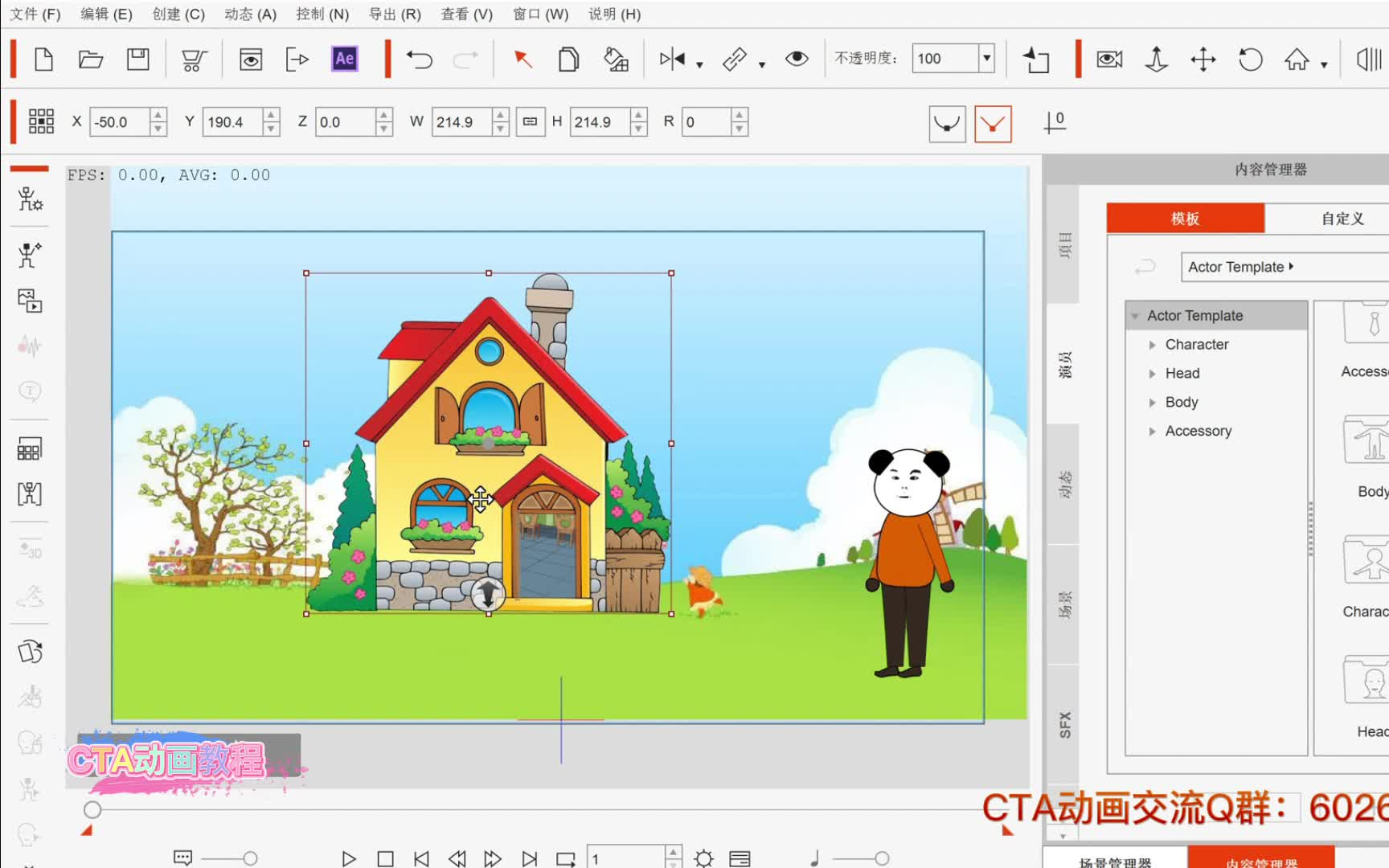Click the bring-to-front layer icon
The image size is (1389, 868).
(1036, 59)
